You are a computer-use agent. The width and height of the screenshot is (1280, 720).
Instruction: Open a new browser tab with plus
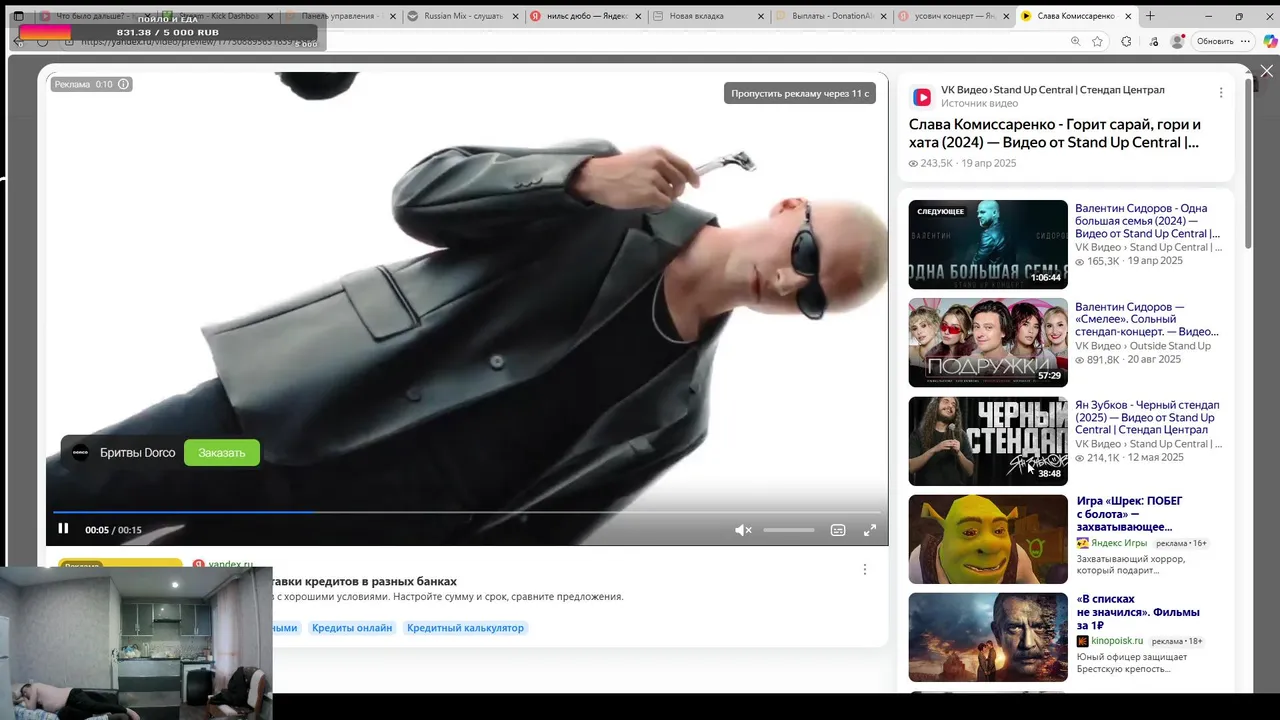coord(1150,16)
